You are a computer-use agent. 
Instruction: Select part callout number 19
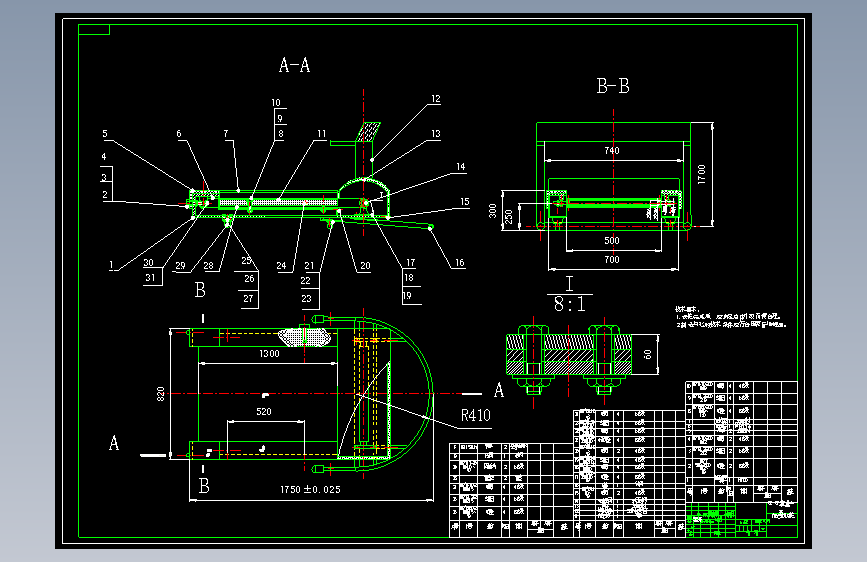[x=407, y=295]
